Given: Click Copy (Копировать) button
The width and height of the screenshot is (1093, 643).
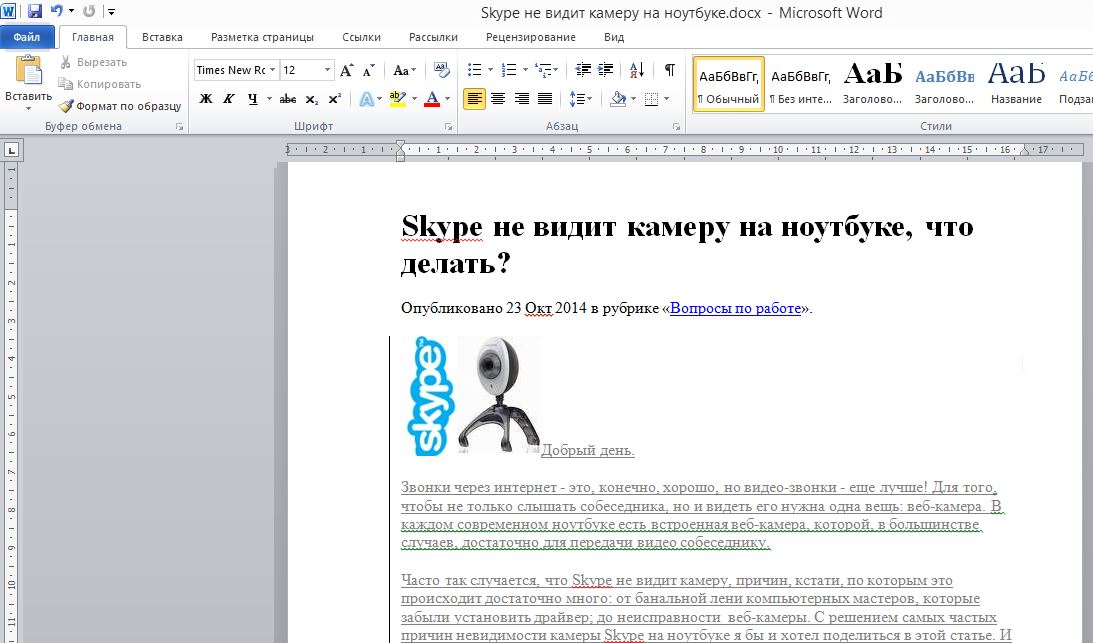Looking at the screenshot, I should click(x=100, y=84).
